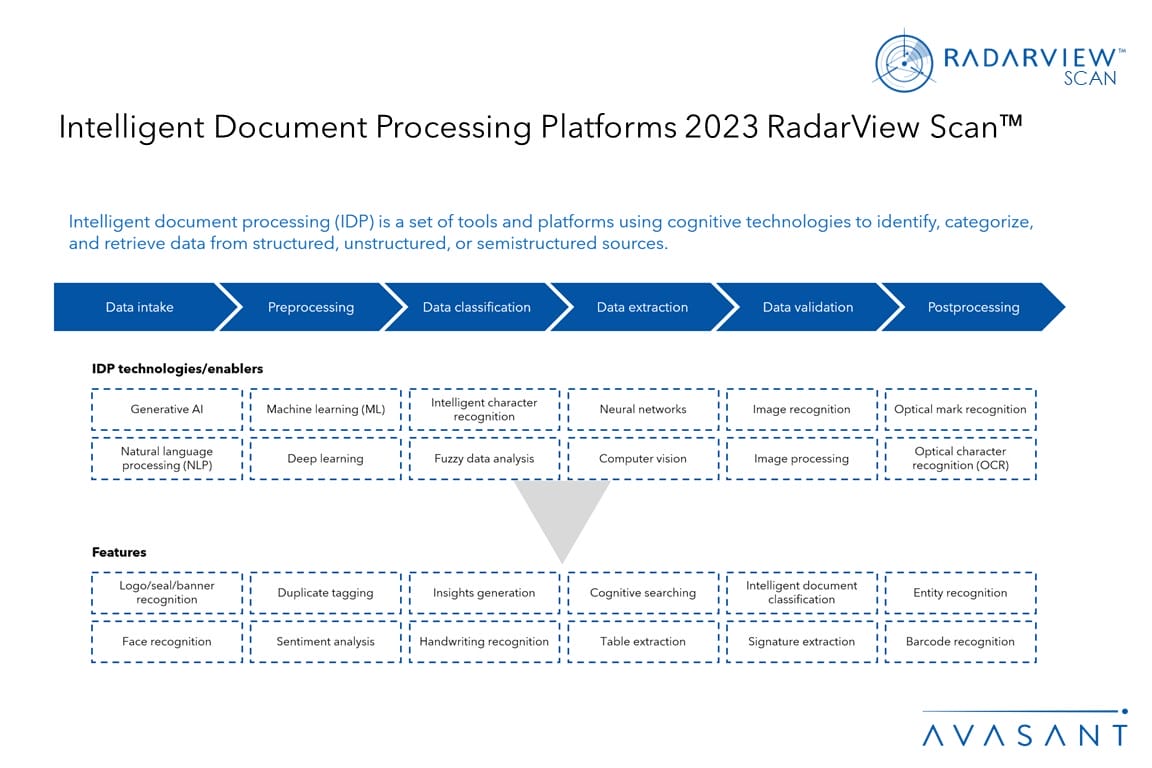This screenshot has height=768, width=1152.
Task: Choose the Handwriting recognition feature
Action: point(484,642)
